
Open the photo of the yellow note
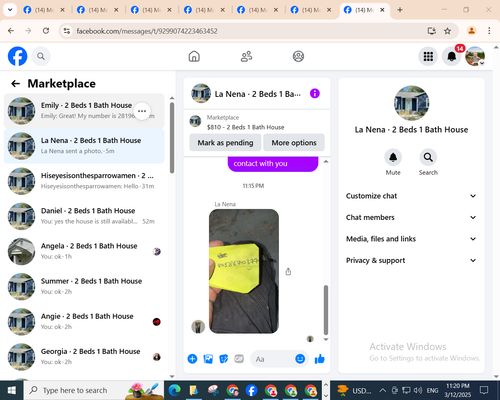(244, 271)
